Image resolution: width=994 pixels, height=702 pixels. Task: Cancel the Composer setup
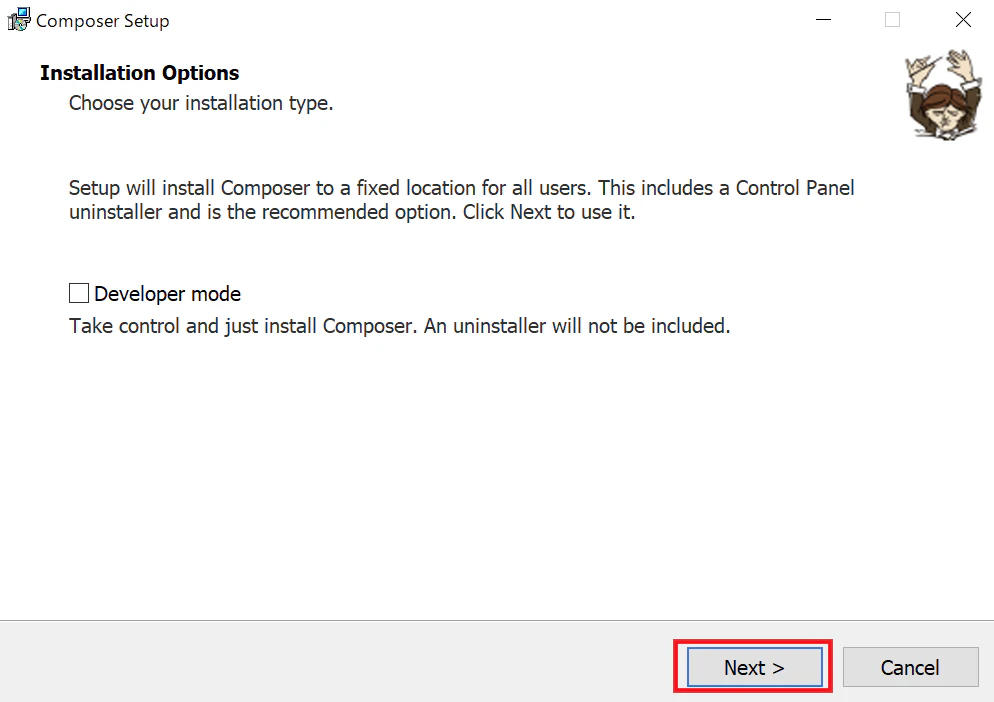pos(909,667)
